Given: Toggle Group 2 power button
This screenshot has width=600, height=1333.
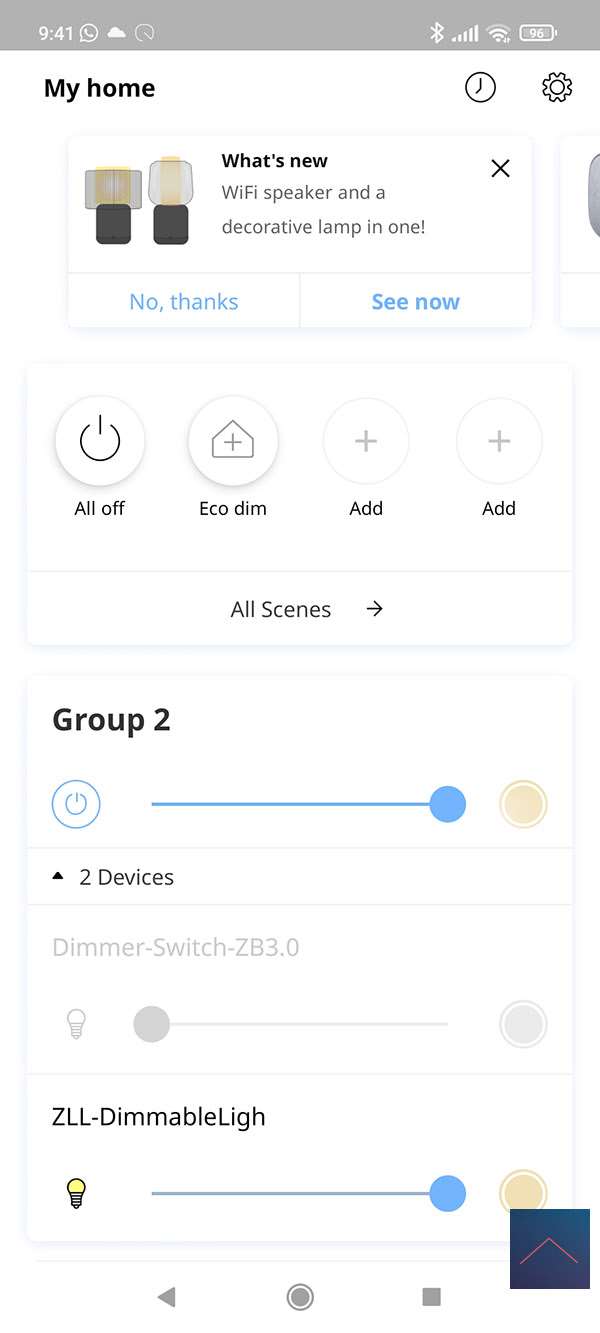Looking at the screenshot, I should 76,804.
